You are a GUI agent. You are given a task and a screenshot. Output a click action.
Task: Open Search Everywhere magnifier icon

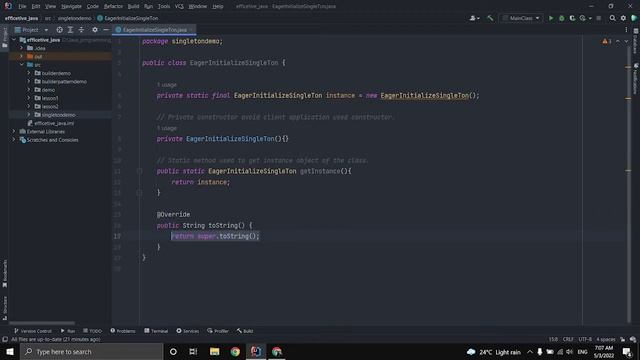coord(612,18)
